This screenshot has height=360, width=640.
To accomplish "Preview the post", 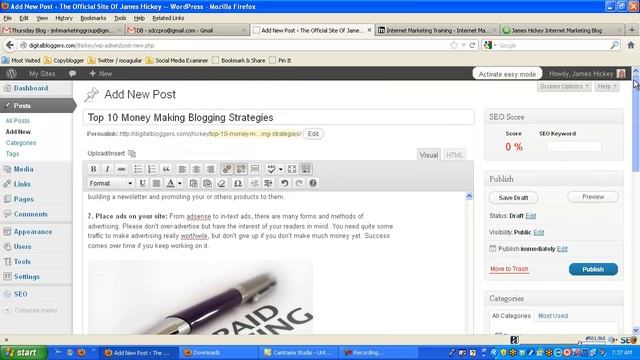I will pyautogui.click(x=593, y=197).
